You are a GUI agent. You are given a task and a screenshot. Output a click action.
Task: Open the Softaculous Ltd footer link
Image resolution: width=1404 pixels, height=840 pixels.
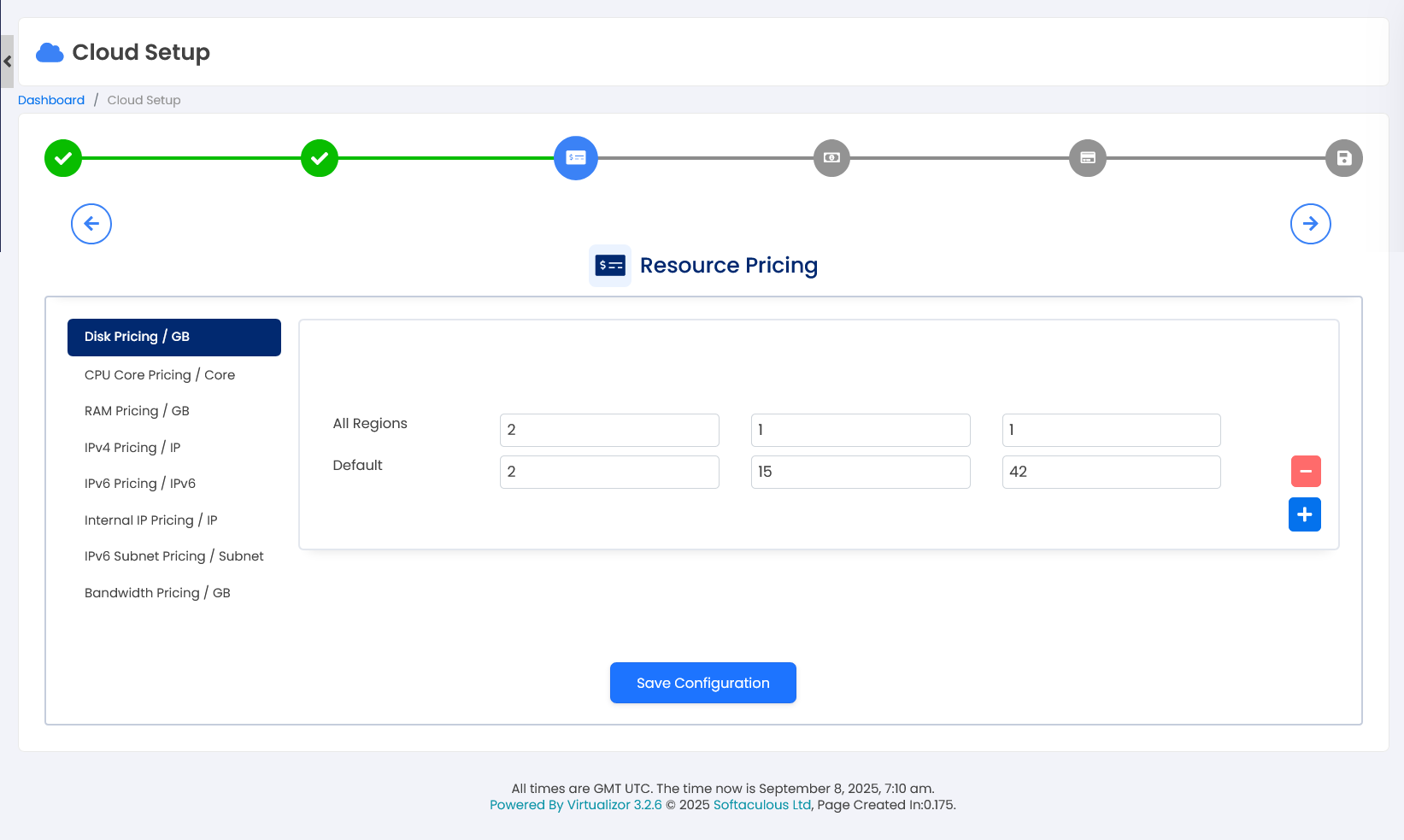tap(761, 805)
